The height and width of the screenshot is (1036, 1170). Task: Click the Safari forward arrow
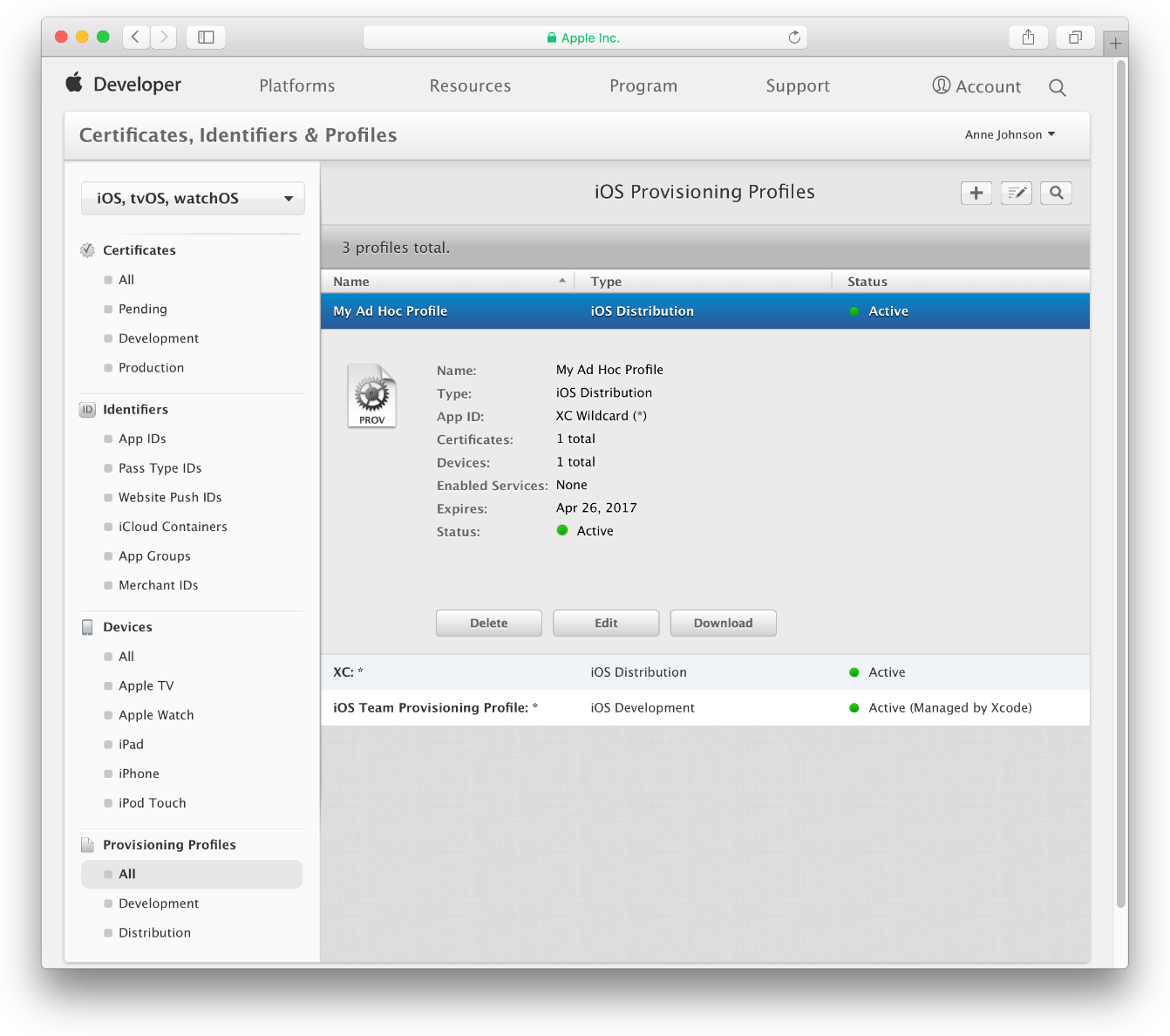(164, 37)
